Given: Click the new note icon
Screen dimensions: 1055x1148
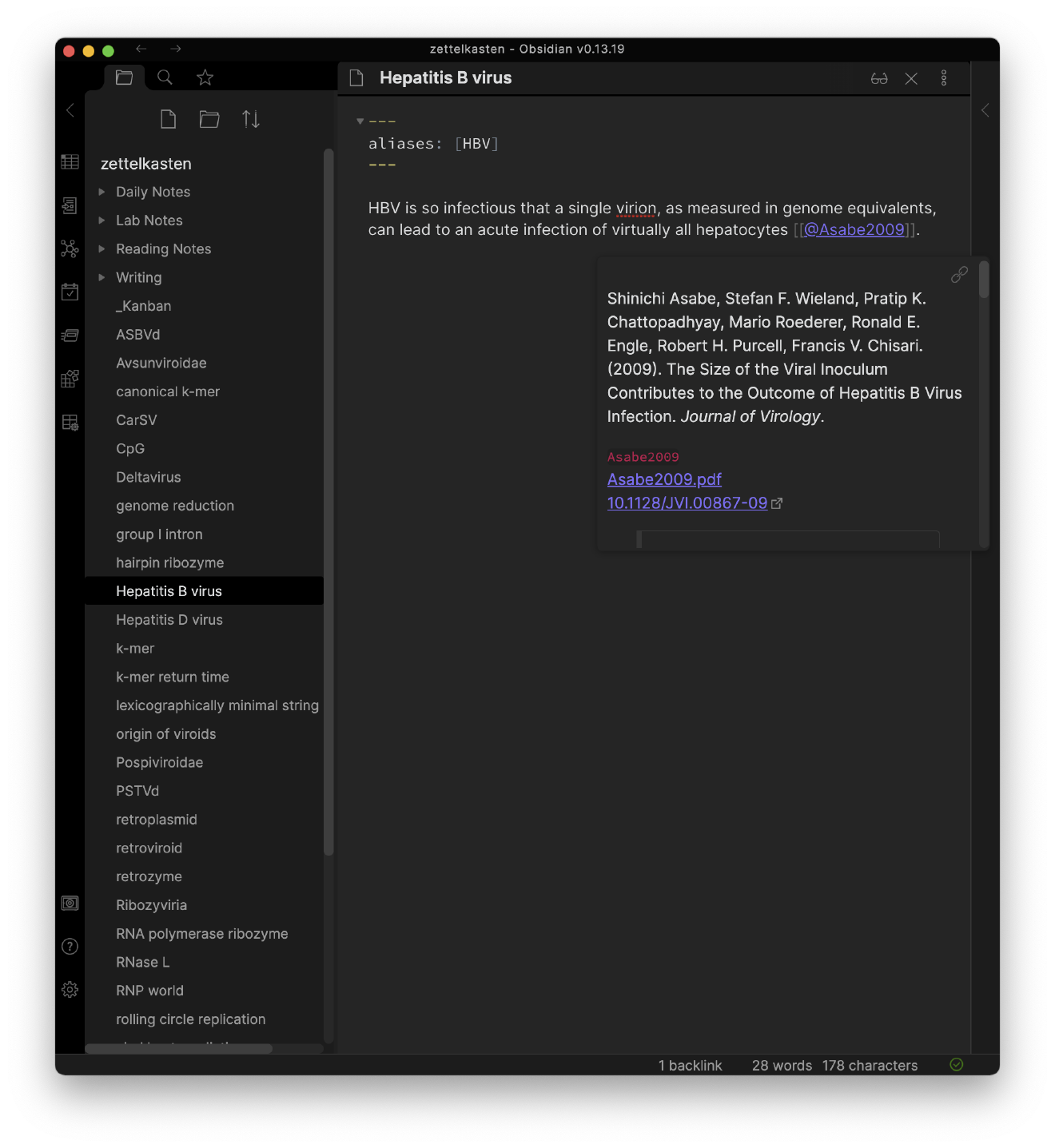Looking at the screenshot, I should click(168, 119).
